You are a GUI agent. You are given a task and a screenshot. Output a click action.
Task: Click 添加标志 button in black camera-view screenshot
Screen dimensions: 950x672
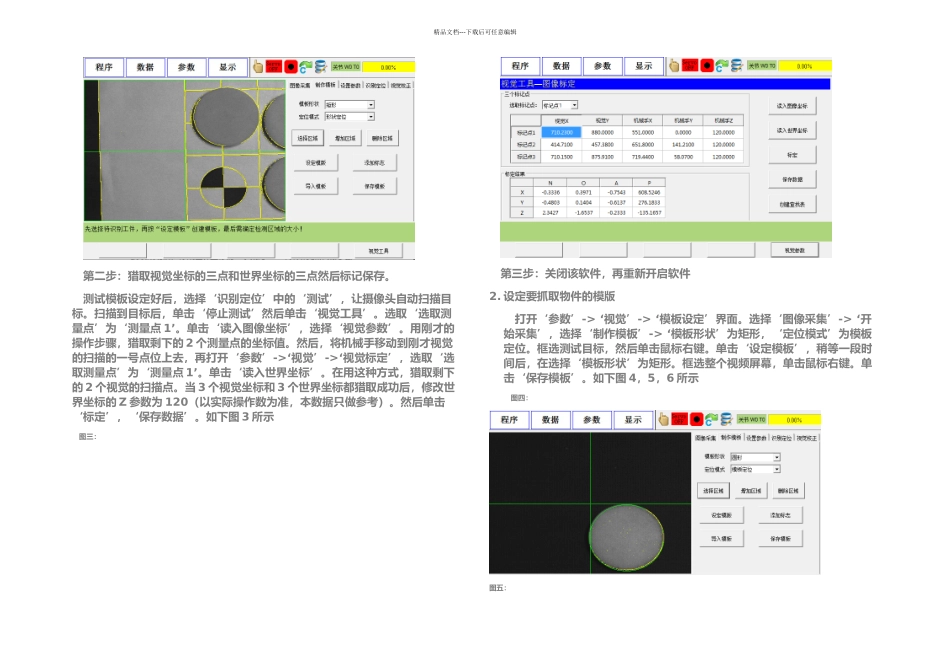(x=780, y=515)
